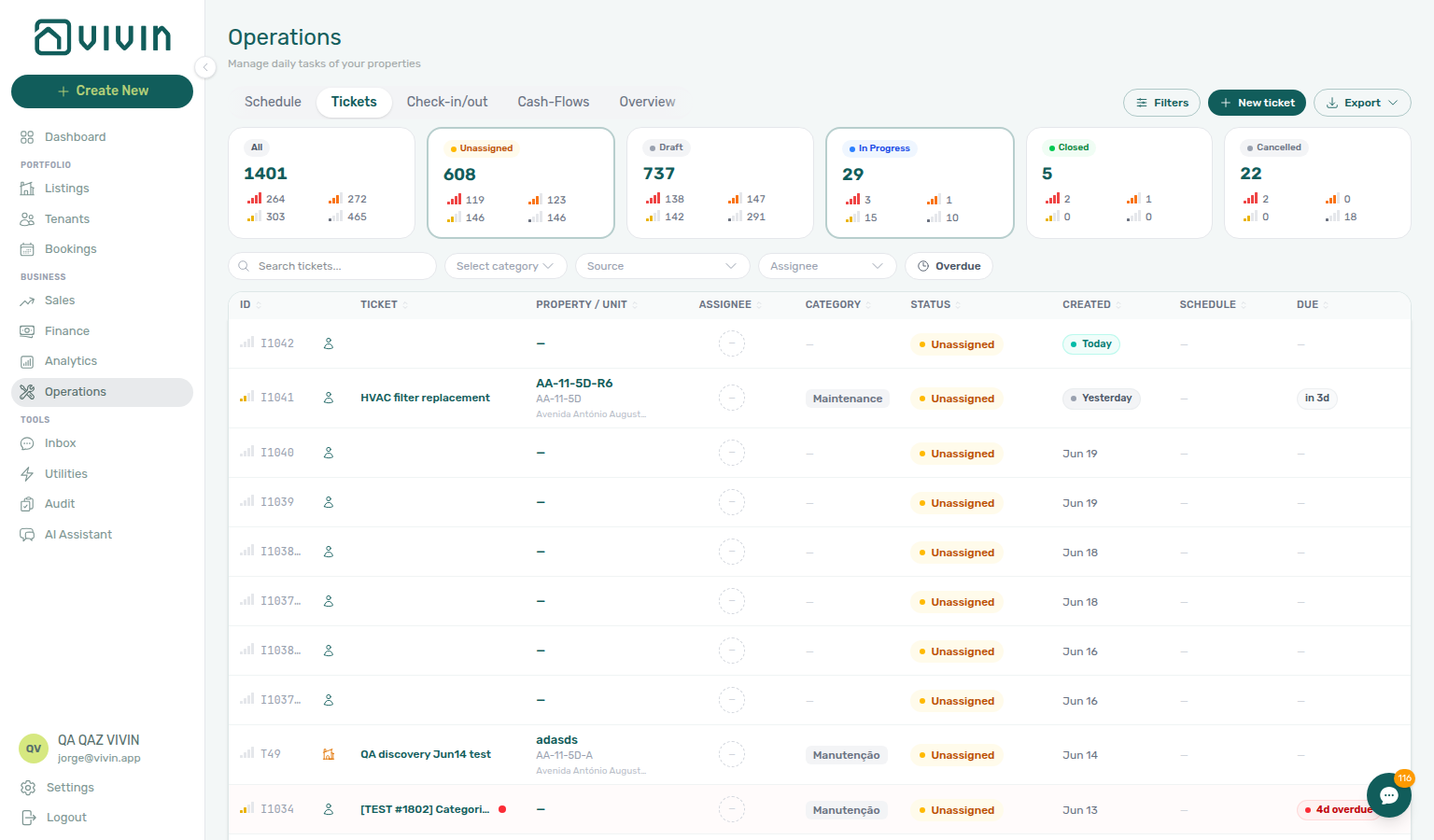Click the QV user avatar

click(34, 749)
